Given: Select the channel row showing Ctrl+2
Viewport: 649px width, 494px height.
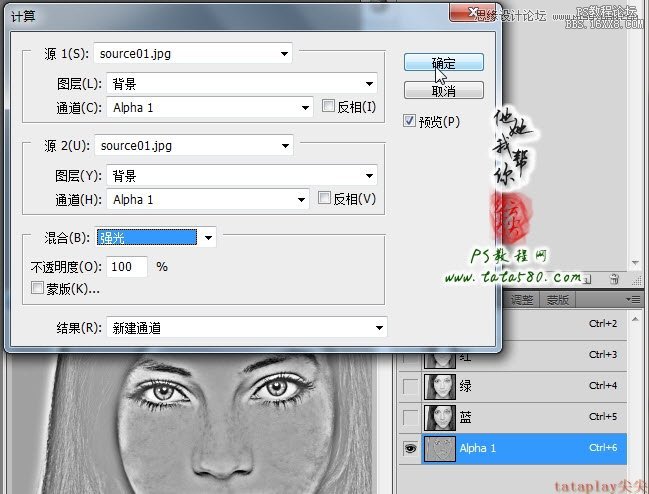Looking at the screenshot, I should coord(565,325).
